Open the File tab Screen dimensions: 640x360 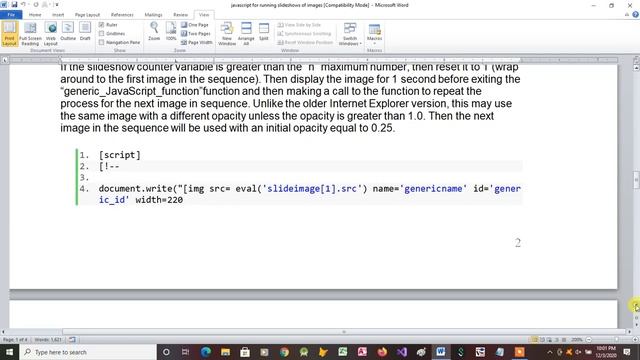click(11, 15)
